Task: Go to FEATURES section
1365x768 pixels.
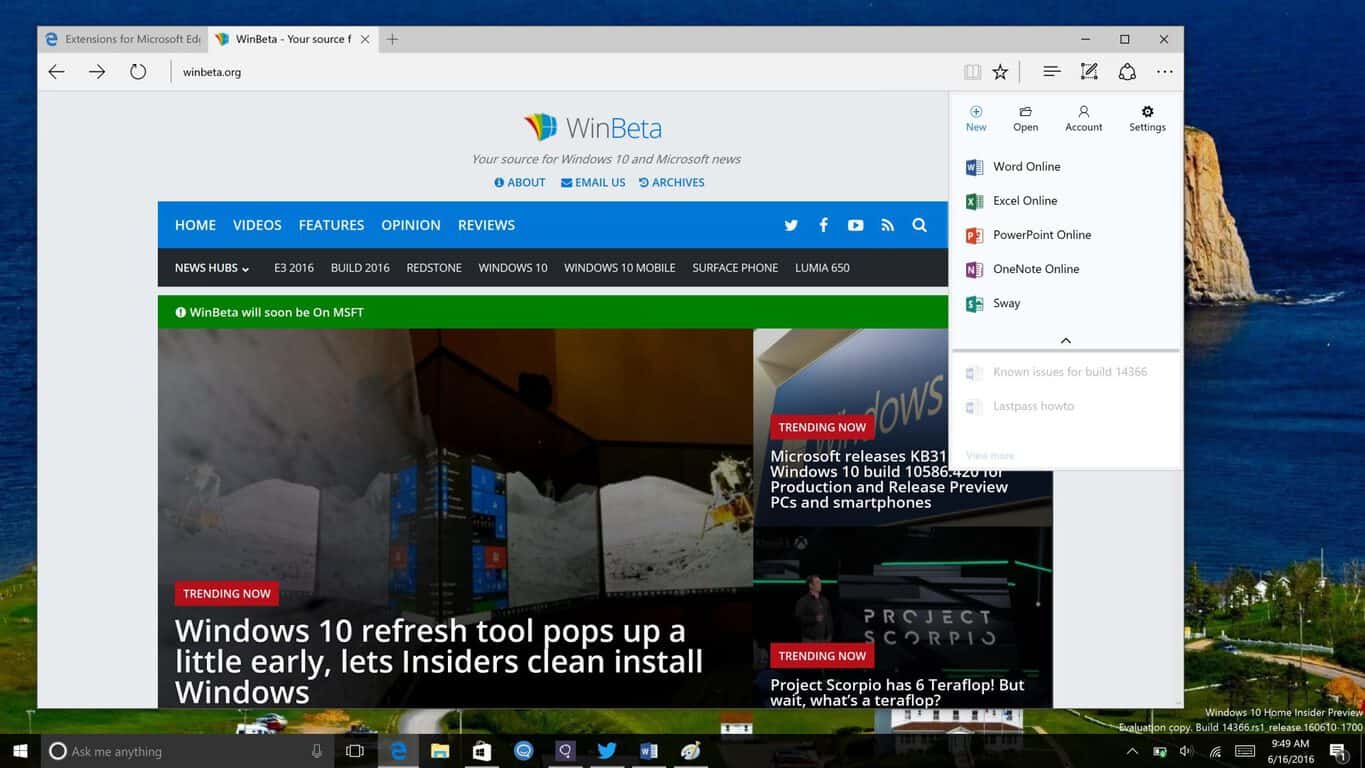Action: click(331, 225)
